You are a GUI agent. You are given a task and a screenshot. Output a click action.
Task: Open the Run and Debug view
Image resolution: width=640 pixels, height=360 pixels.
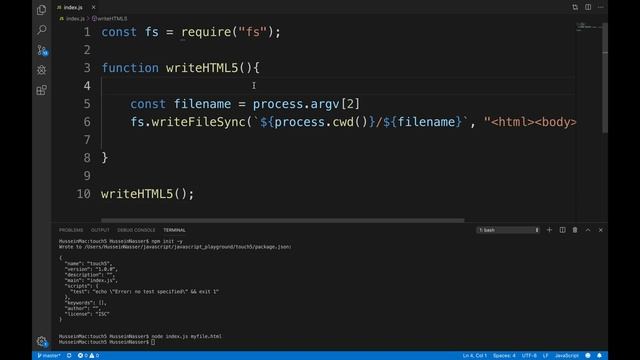[x=41, y=70]
